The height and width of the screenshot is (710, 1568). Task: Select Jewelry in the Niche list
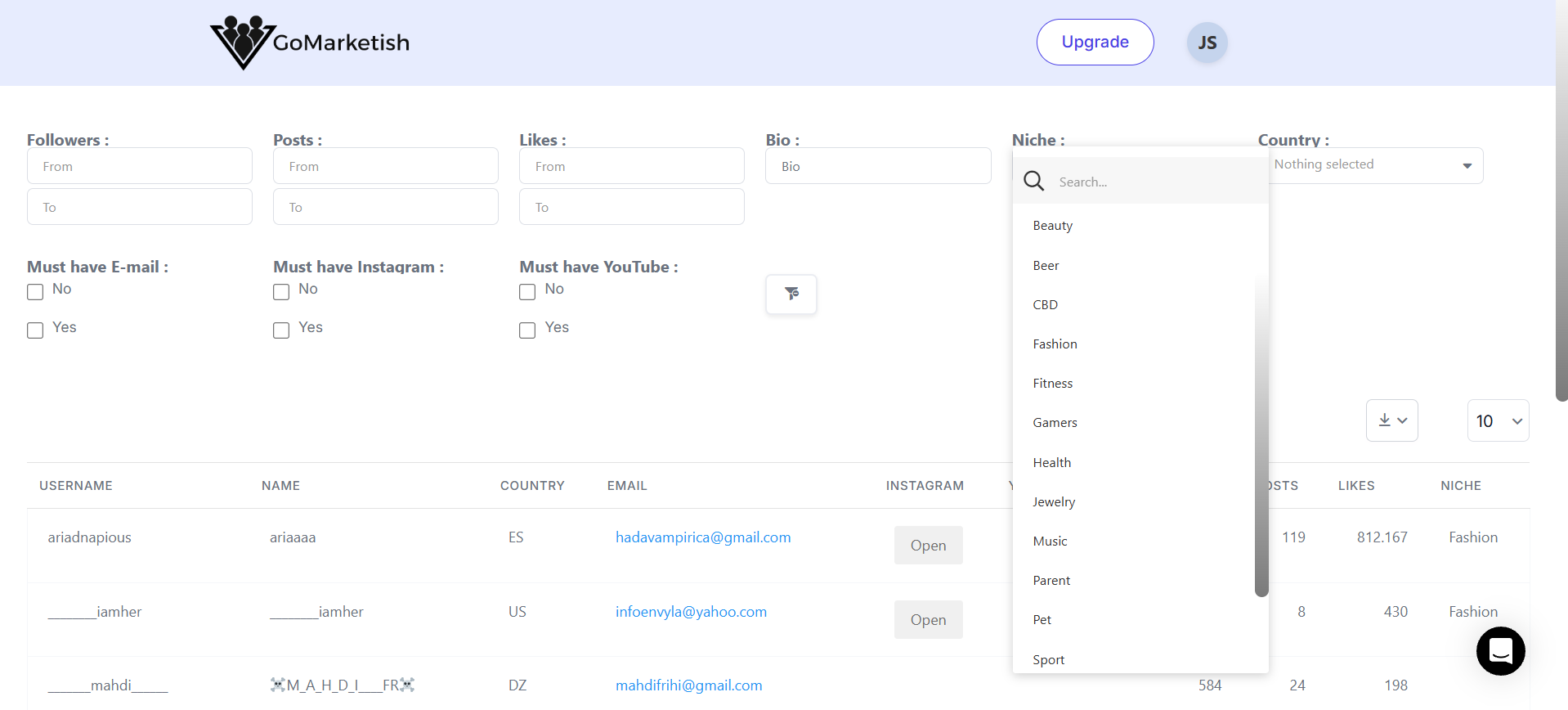pyautogui.click(x=1134, y=502)
